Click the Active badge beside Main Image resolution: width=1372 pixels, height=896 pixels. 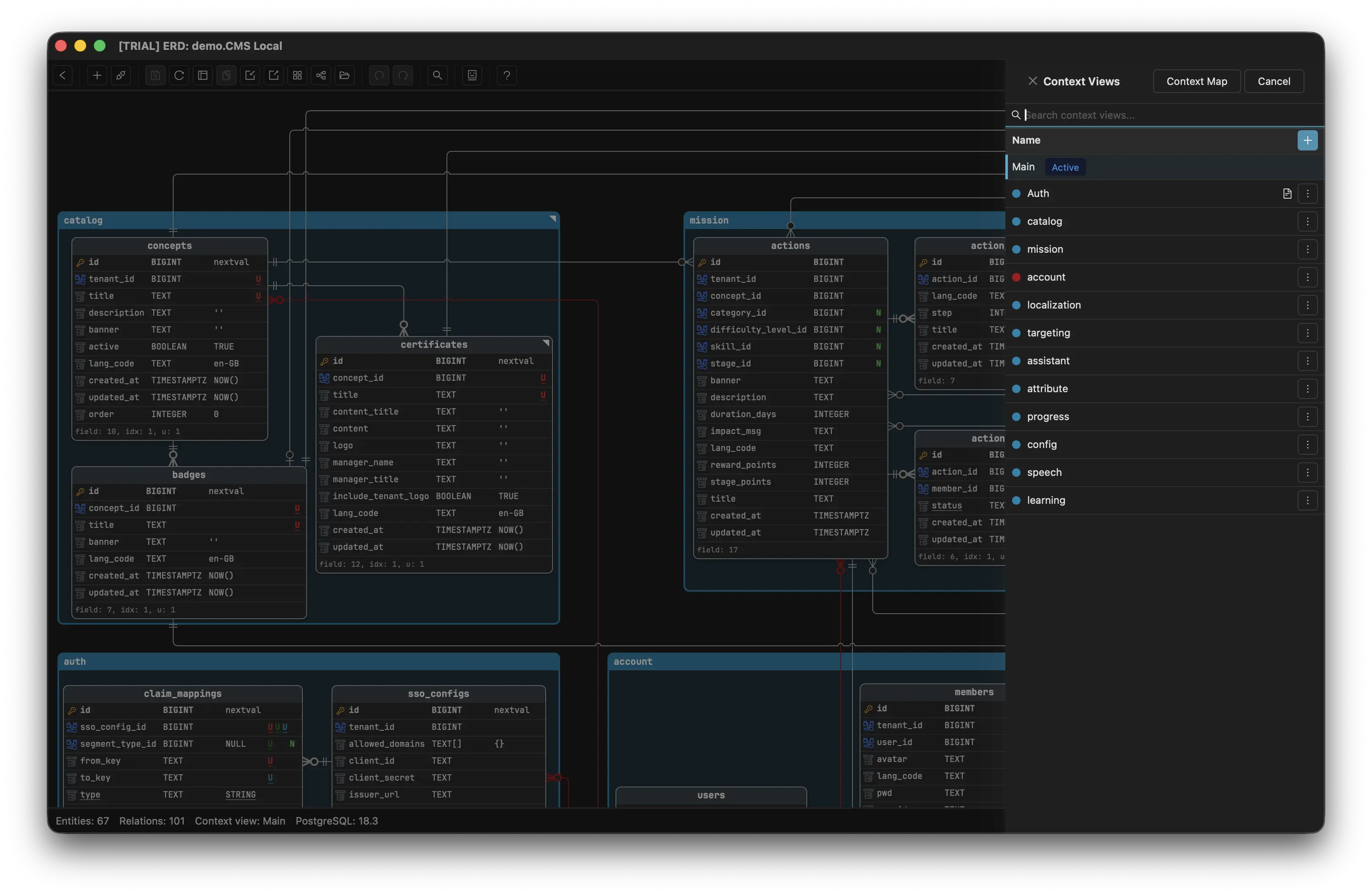(x=1065, y=167)
